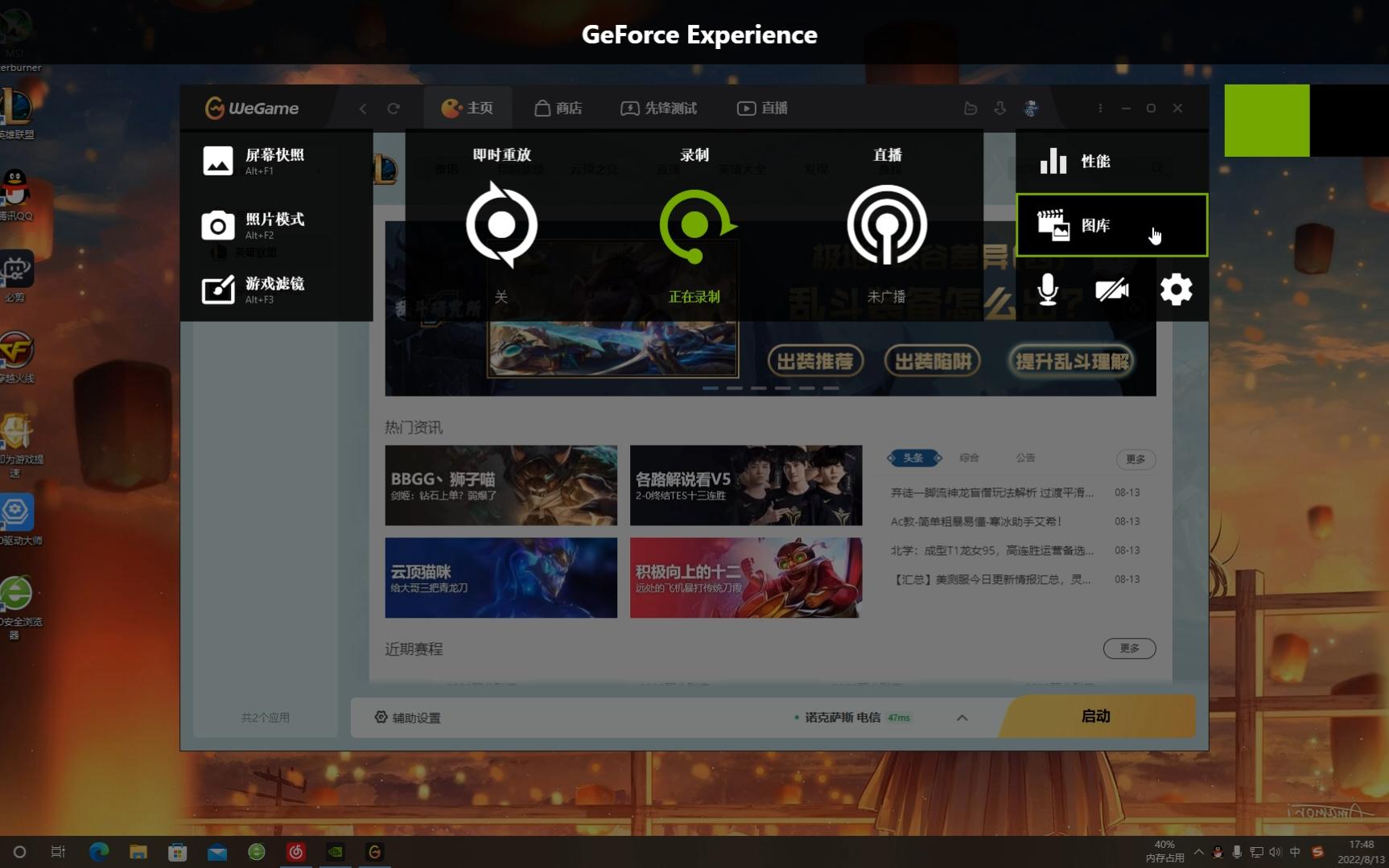Viewport: 1389px width, 868px height.
Task: Open WeGame download manager icon
Action: [1000, 108]
